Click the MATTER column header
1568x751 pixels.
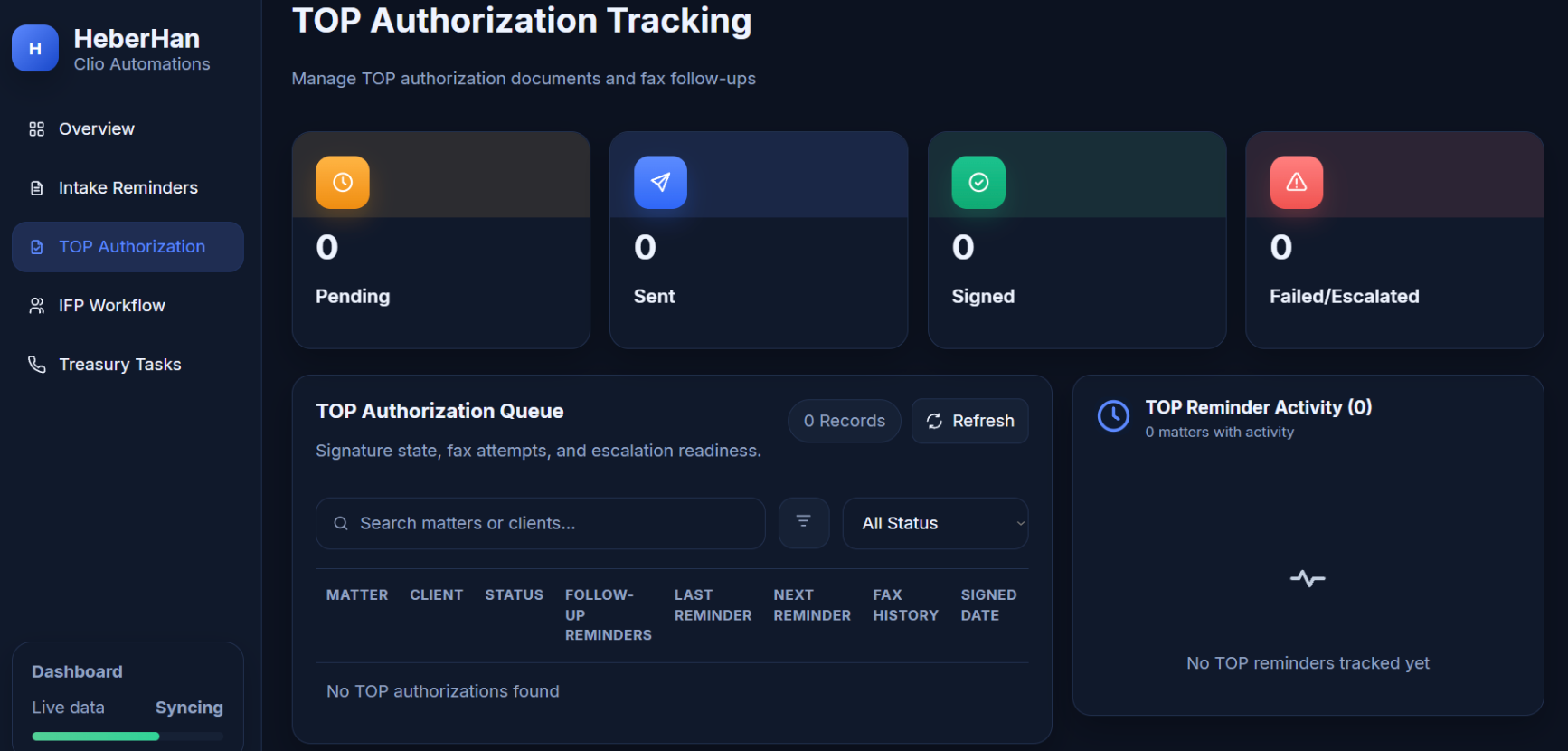click(x=357, y=594)
